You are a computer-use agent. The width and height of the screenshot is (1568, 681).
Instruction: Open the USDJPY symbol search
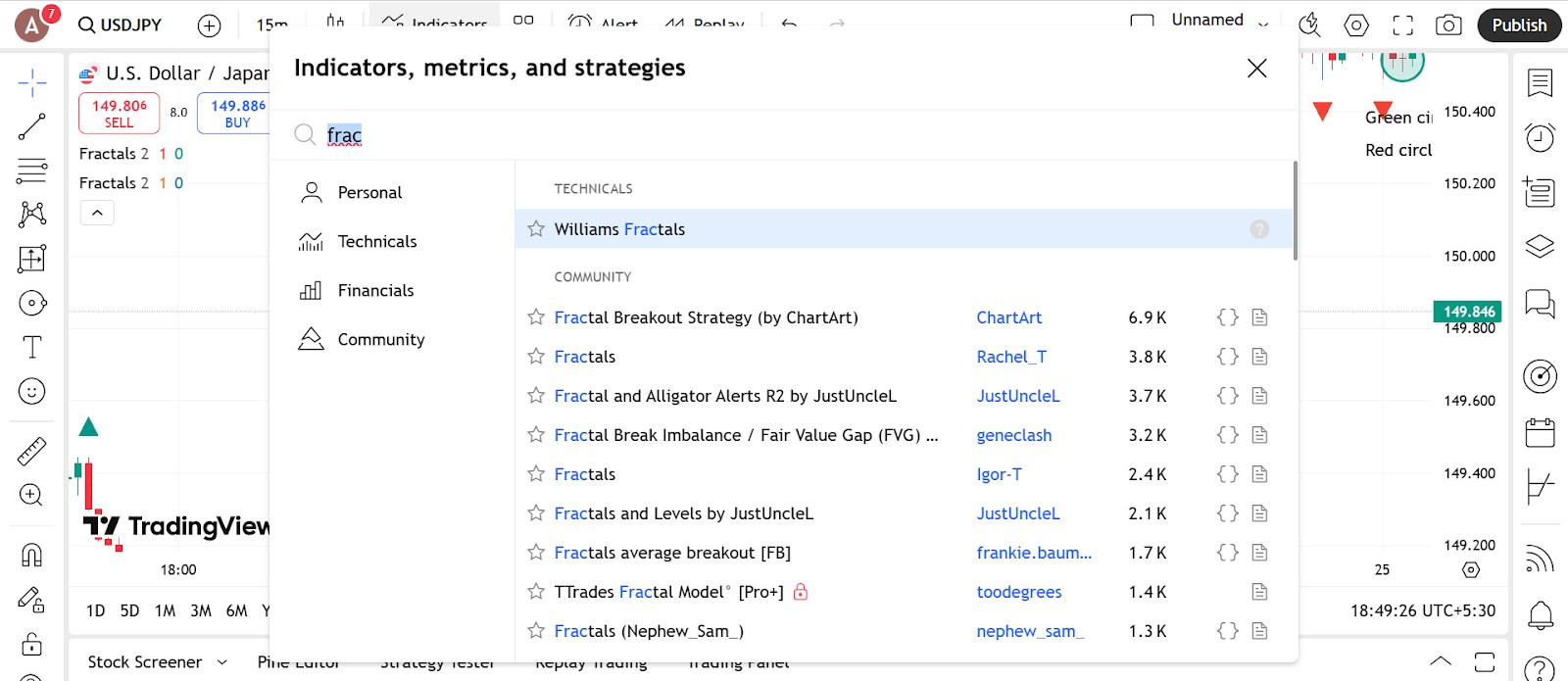pos(121,24)
